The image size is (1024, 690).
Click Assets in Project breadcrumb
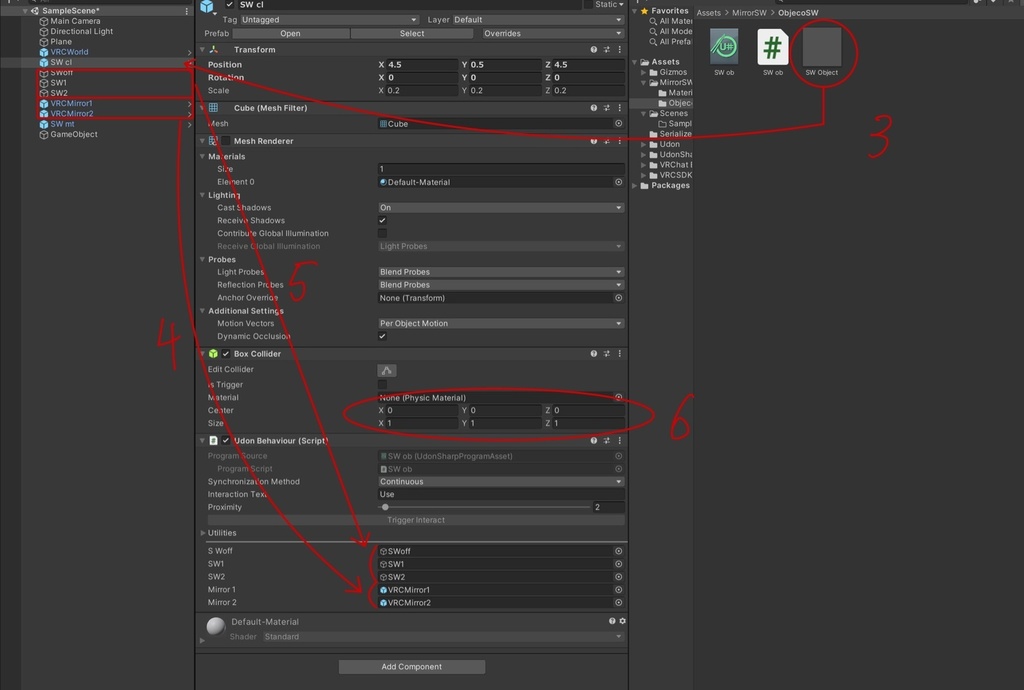point(709,12)
